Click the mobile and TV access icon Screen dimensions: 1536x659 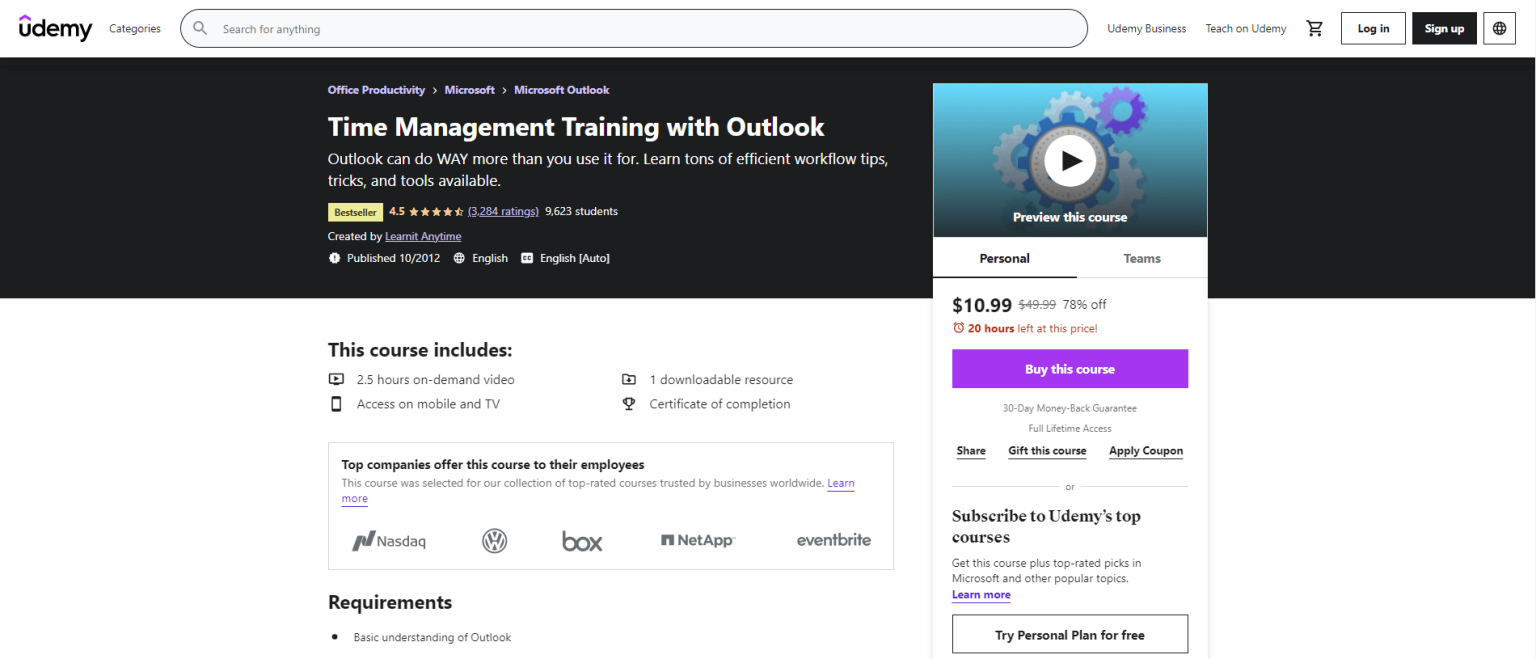337,403
